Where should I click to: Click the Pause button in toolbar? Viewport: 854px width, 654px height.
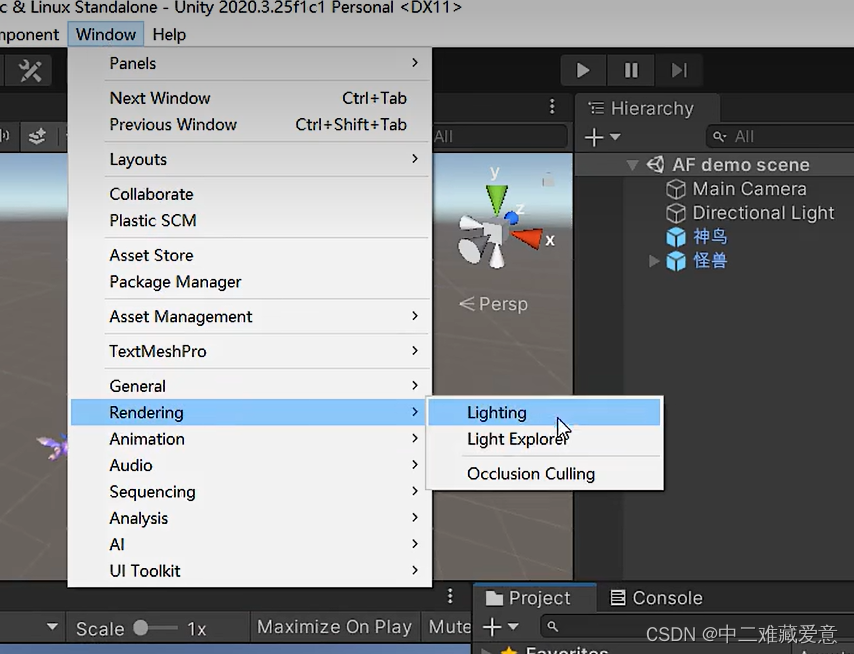tap(631, 70)
